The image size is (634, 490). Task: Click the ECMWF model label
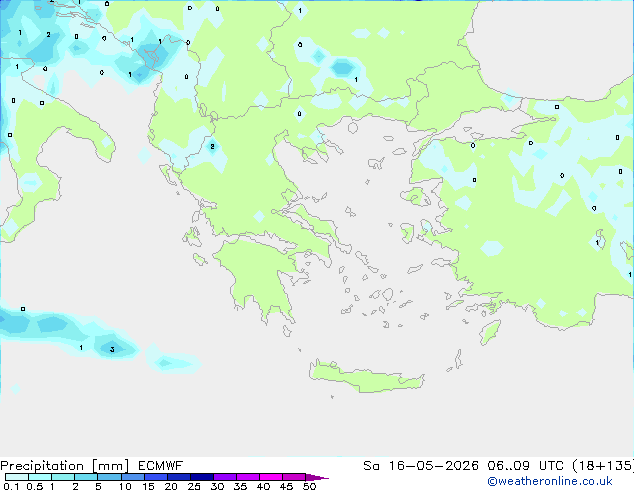tap(161, 466)
